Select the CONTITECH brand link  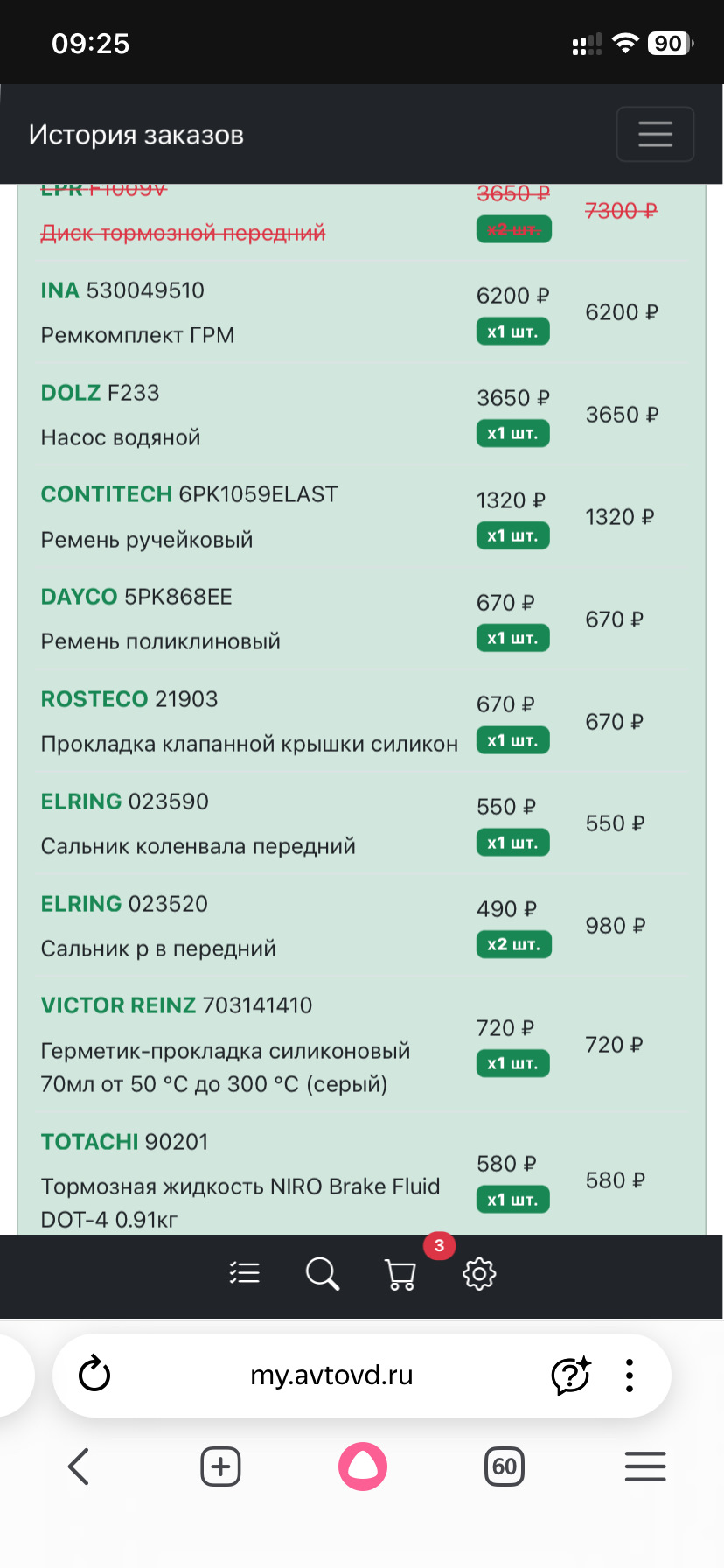click(x=107, y=494)
